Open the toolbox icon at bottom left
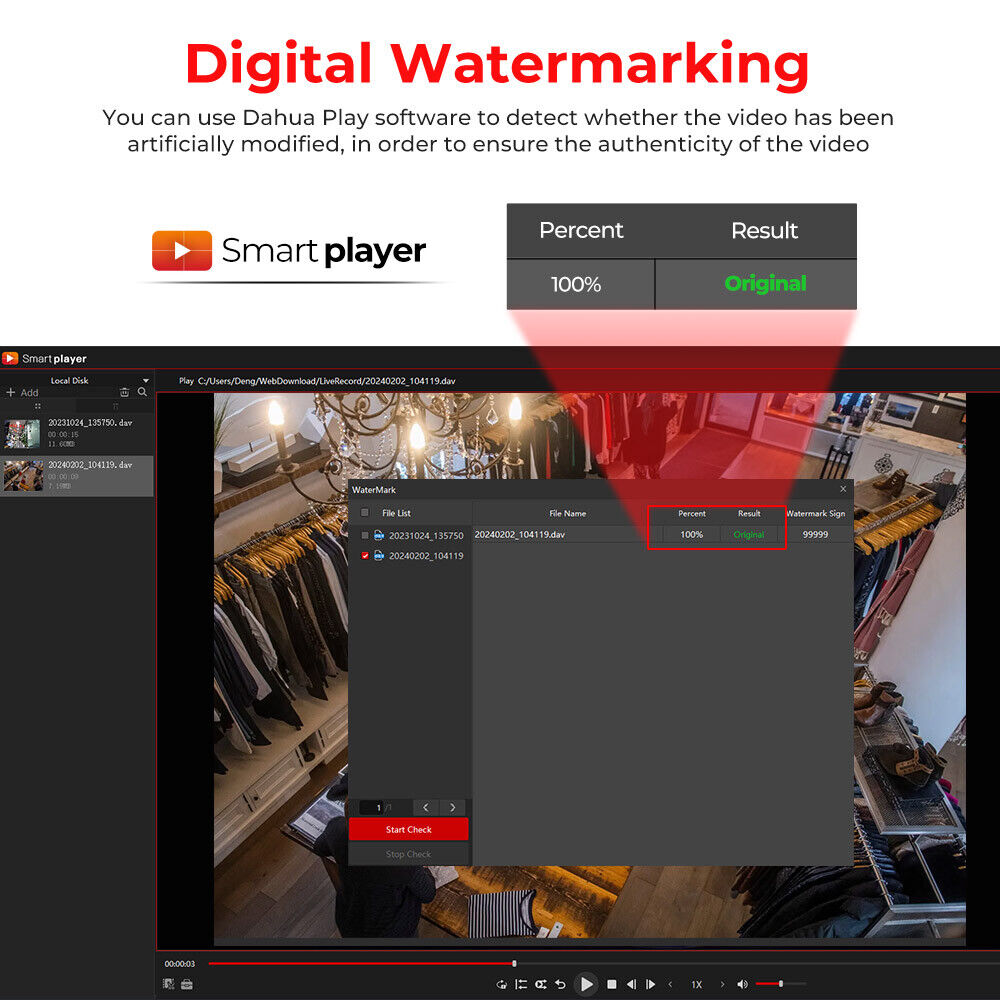Image resolution: width=1000 pixels, height=1000 pixels. pos(187,984)
